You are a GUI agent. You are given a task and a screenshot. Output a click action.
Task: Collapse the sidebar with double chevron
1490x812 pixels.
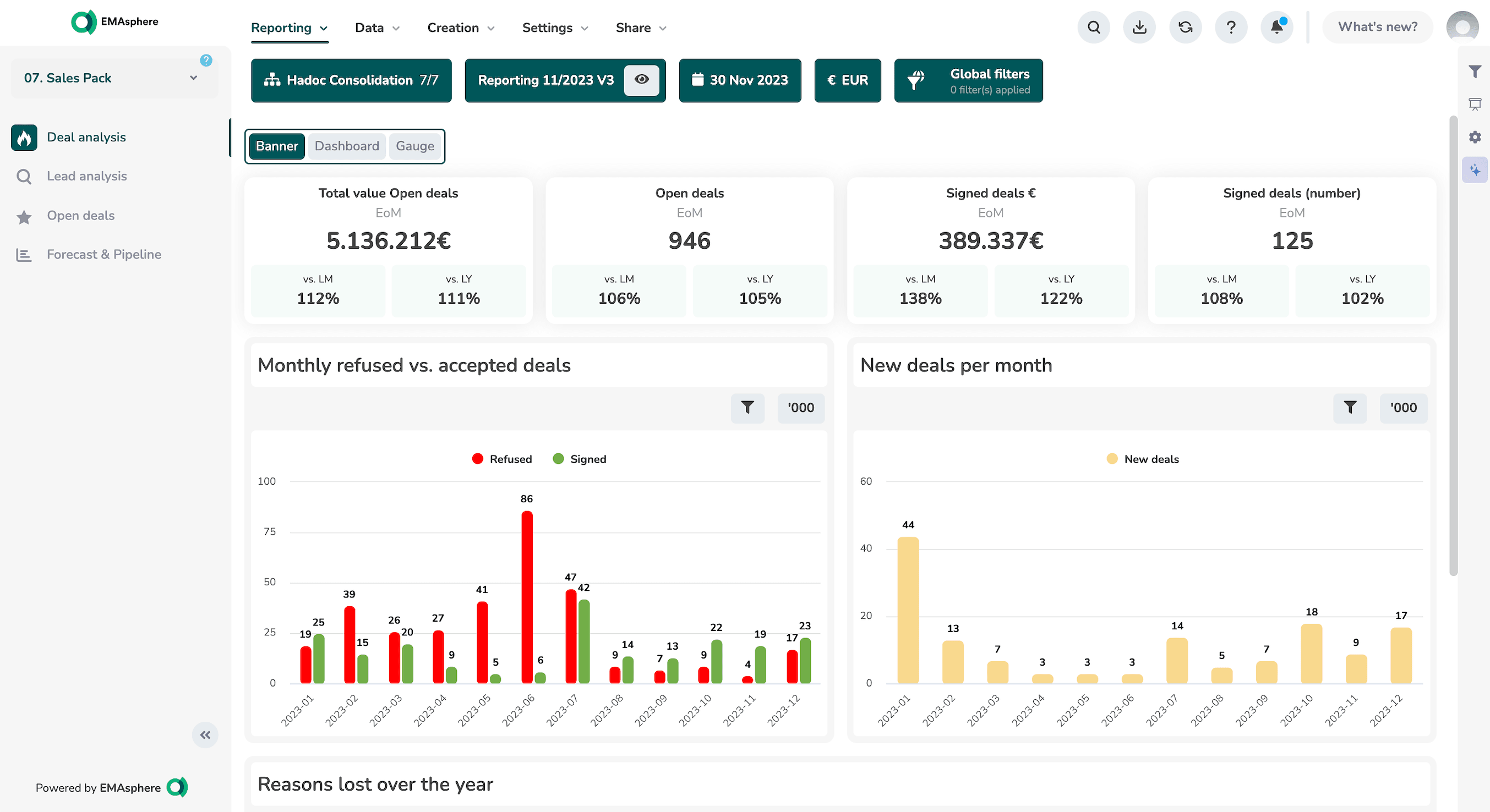(205, 735)
